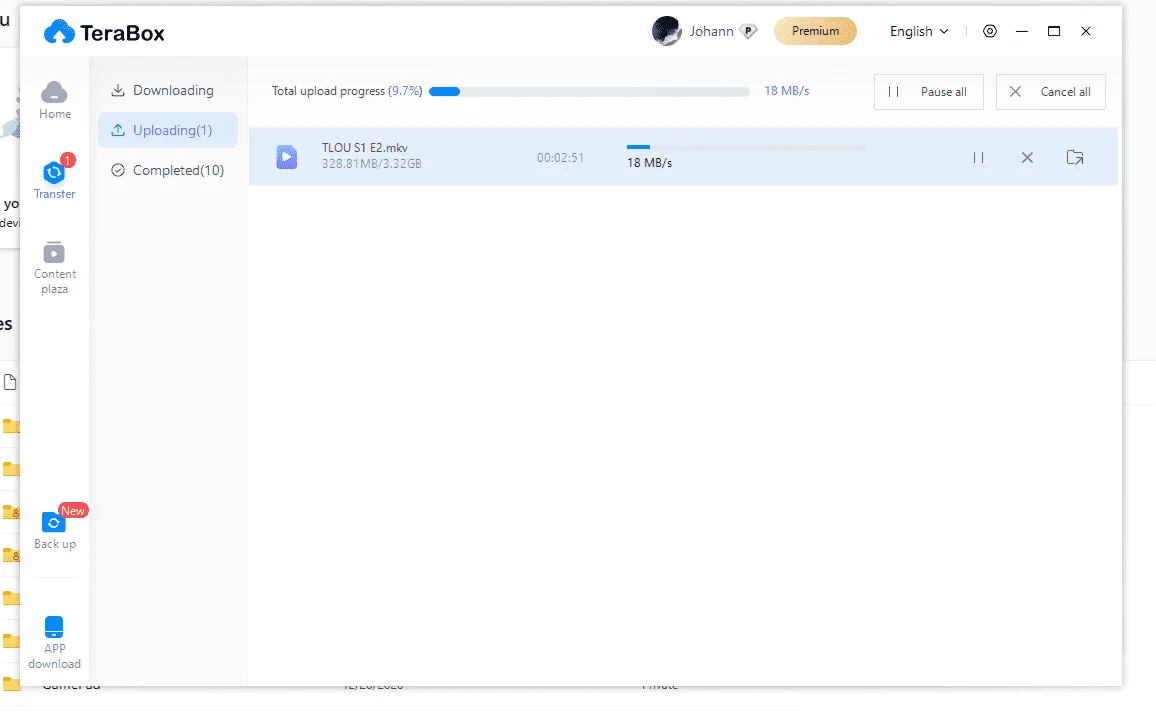Click the Pause all button
This screenshot has height=713, width=1156.
tap(928, 92)
